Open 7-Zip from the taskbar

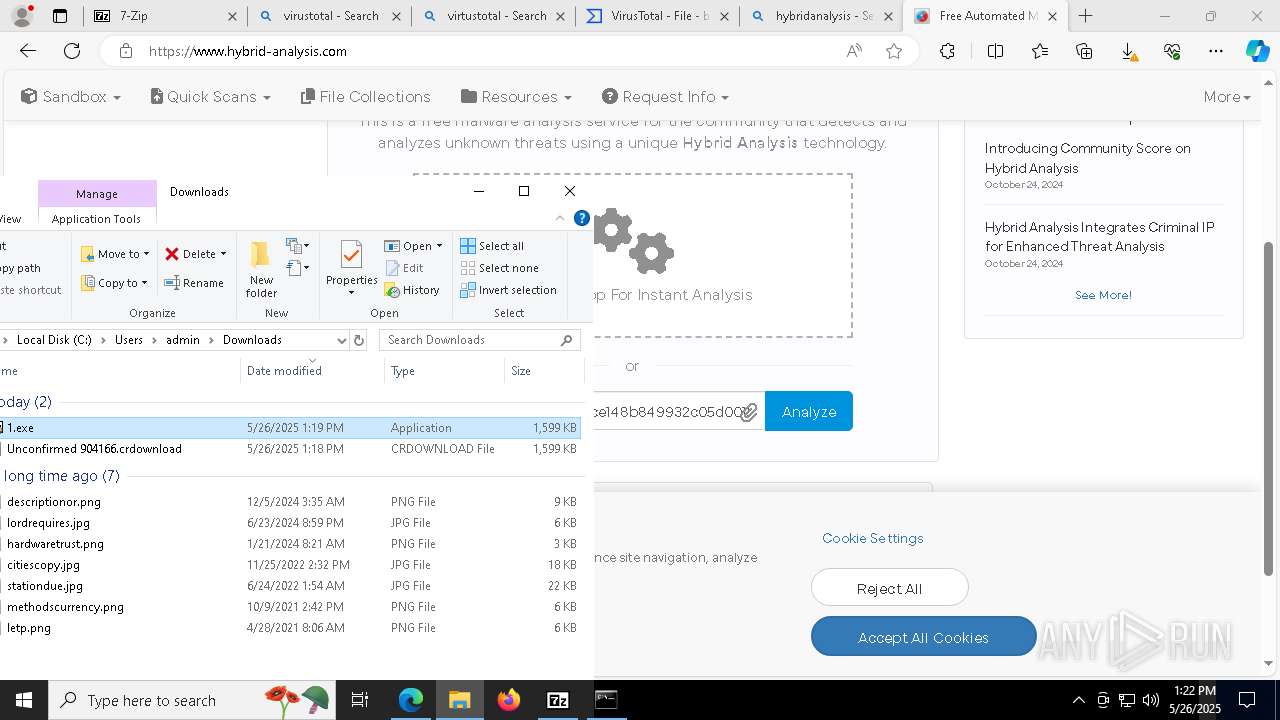click(558, 700)
